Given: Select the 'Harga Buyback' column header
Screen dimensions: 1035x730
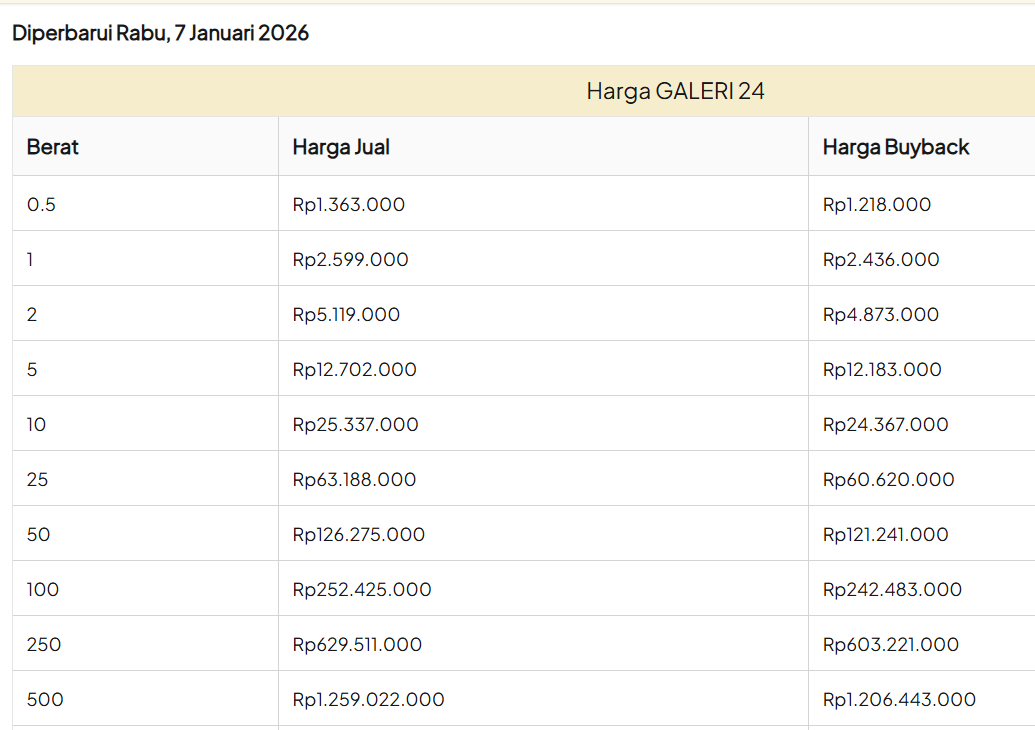Looking at the screenshot, I should [x=896, y=147].
